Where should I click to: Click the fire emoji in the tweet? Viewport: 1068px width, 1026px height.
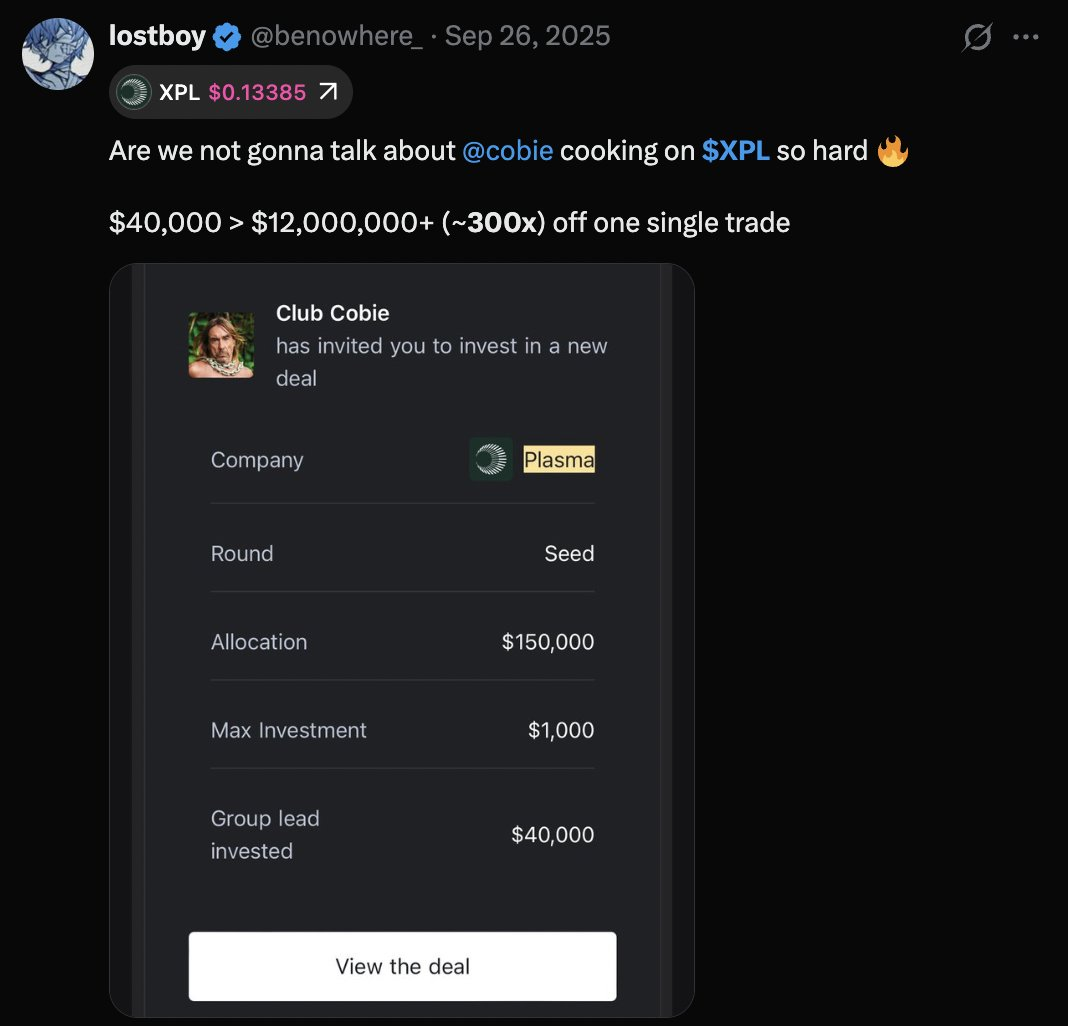click(892, 151)
